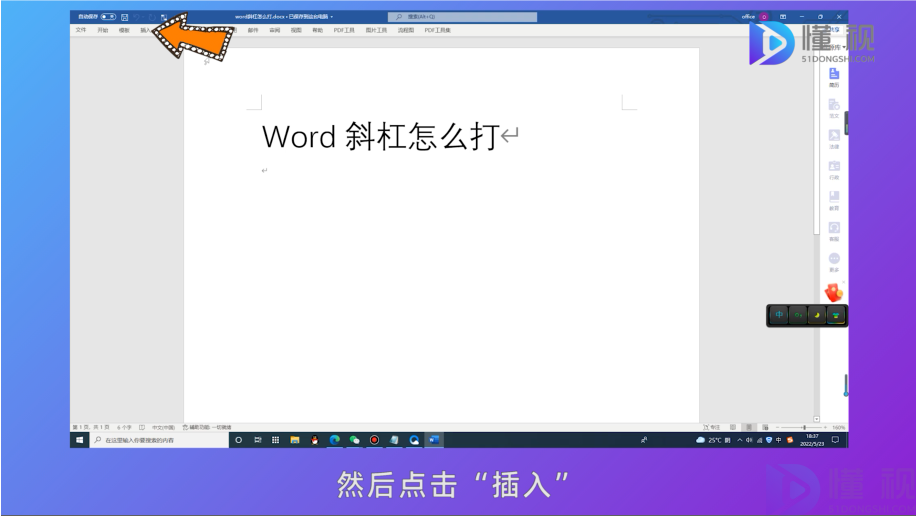The width and height of the screenshot is (916, 516).
Task: Click the Undo arrow in quick access toolbar
Action: [x=137, y=18]
